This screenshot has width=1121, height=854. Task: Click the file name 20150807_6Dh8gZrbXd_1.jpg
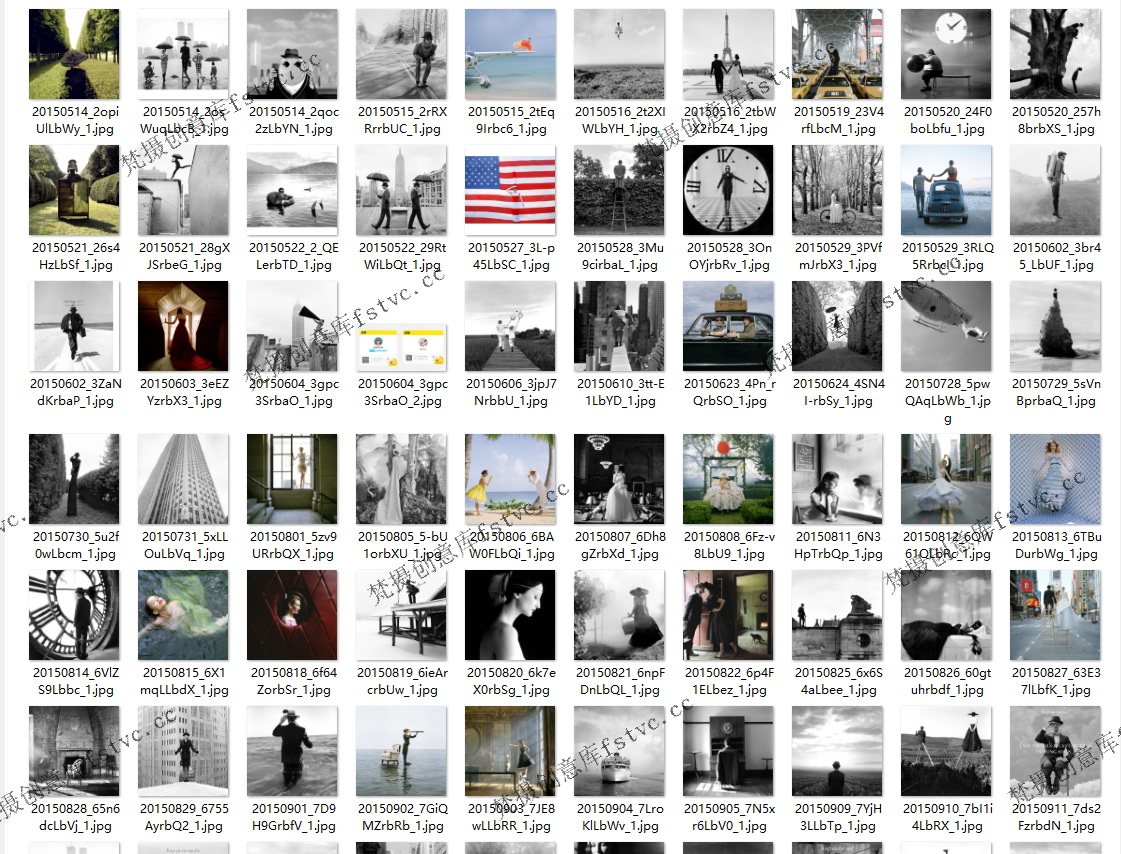click(x=620, y=545)
